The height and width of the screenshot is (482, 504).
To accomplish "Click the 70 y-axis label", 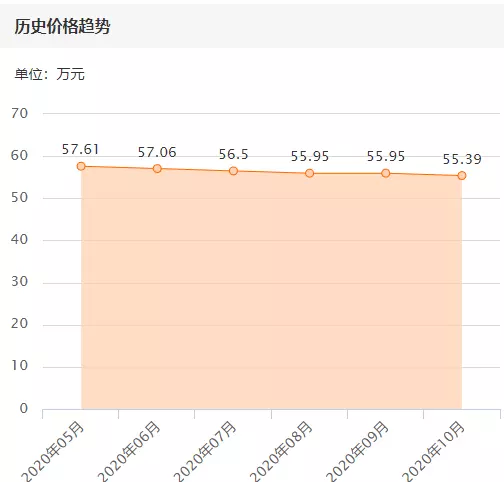I will [19, 113].
